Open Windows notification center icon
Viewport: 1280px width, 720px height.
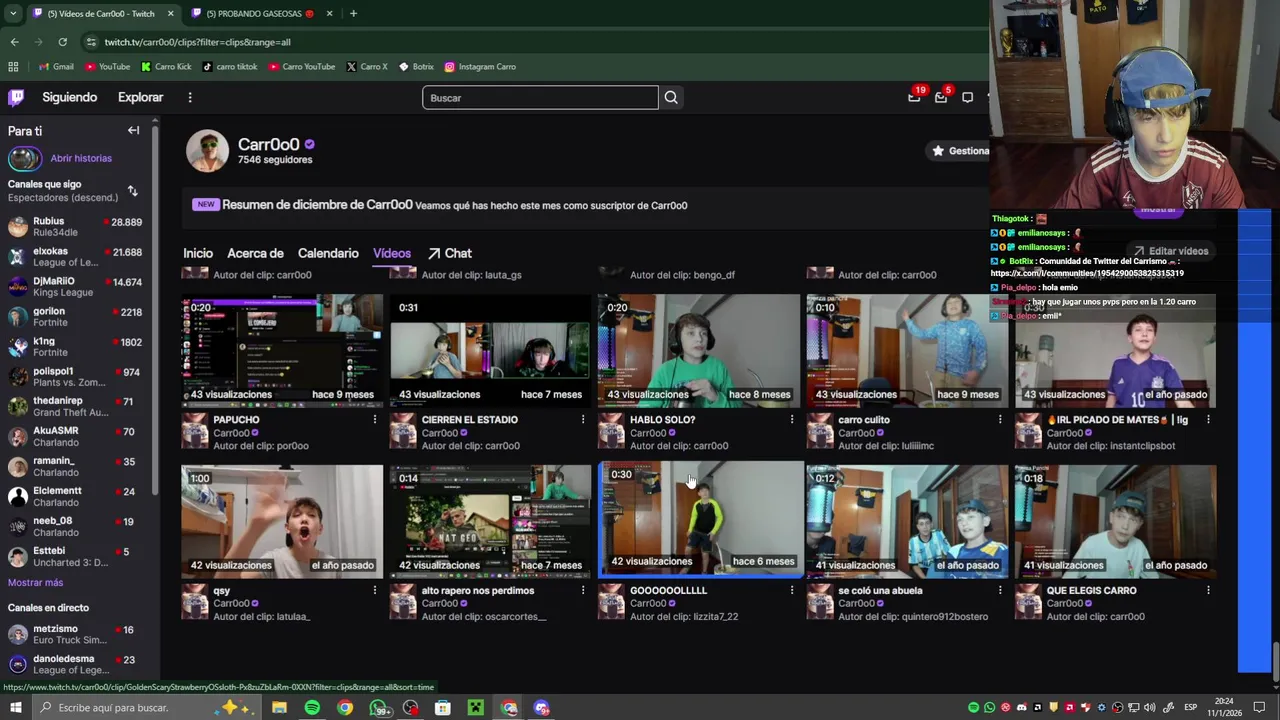[1260, 708]
